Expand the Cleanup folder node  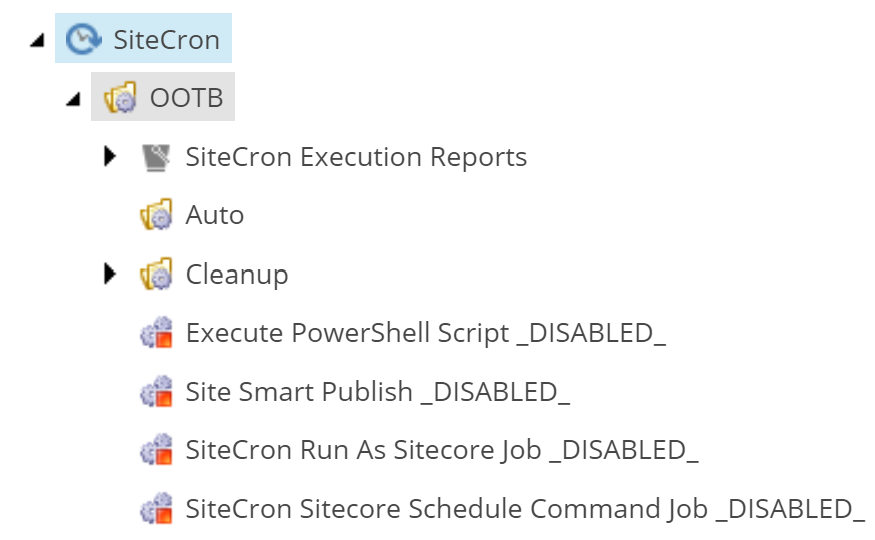[x=110, y=273]
